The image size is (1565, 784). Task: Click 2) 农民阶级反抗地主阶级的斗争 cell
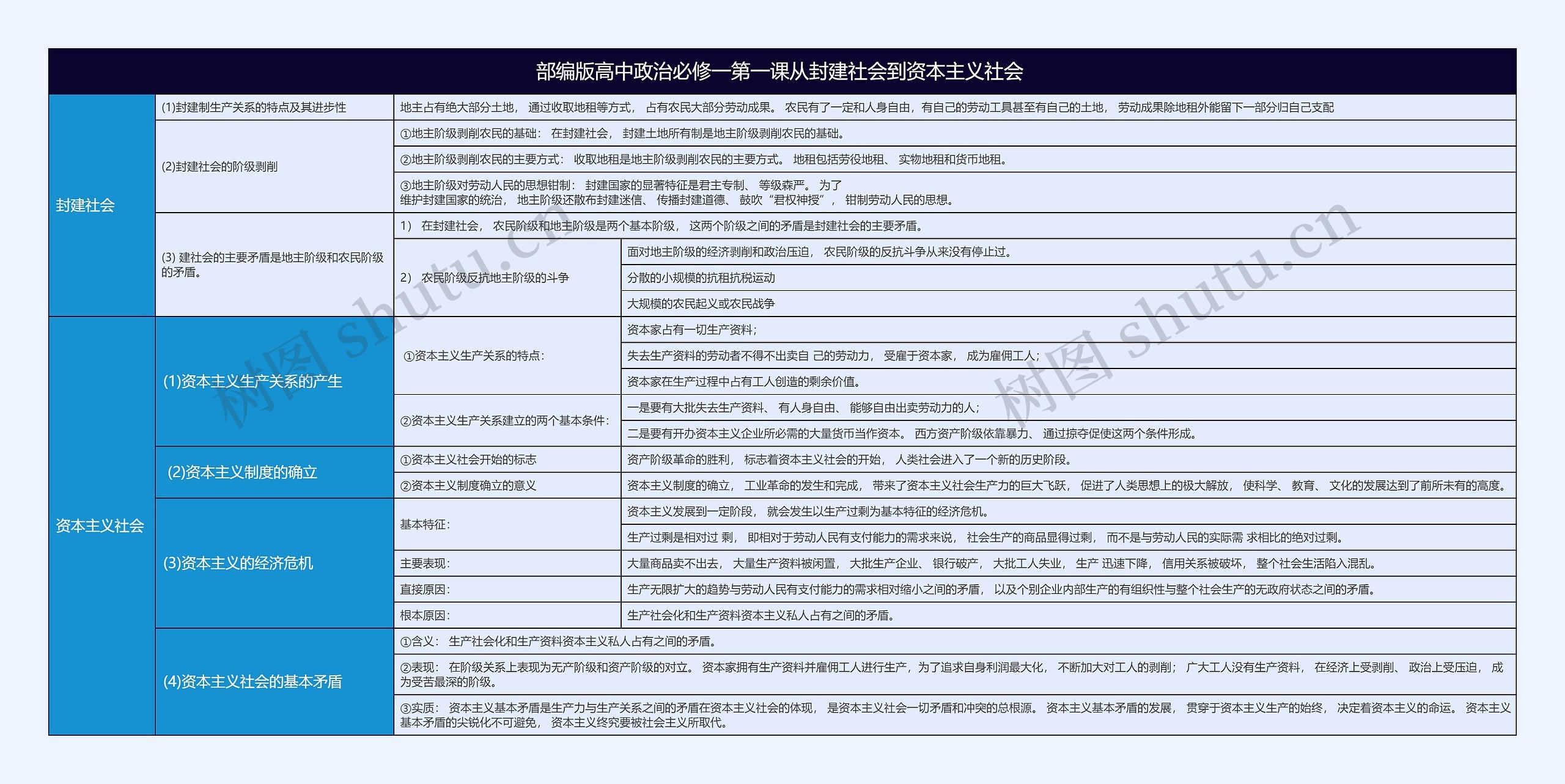[x=507, y=277]
